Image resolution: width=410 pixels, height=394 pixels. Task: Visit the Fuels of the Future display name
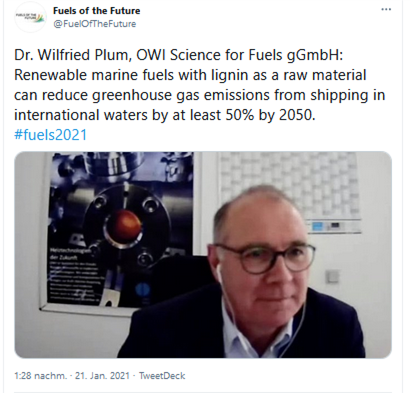point(97,11)
